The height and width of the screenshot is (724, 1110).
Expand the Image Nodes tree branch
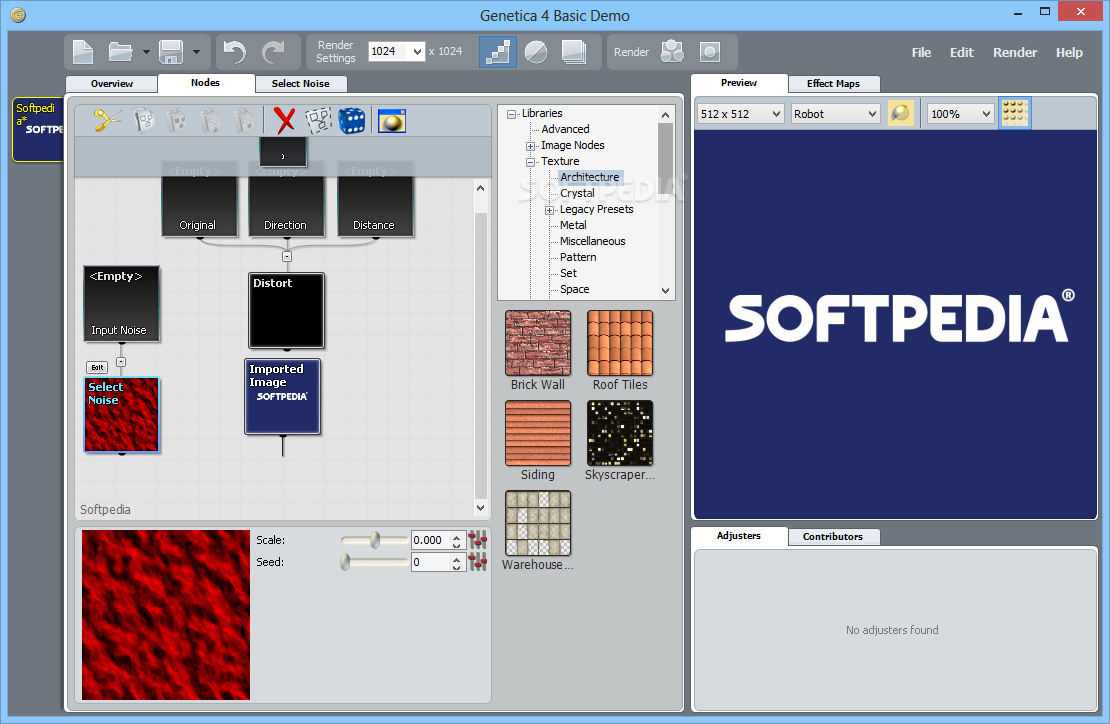530,146
